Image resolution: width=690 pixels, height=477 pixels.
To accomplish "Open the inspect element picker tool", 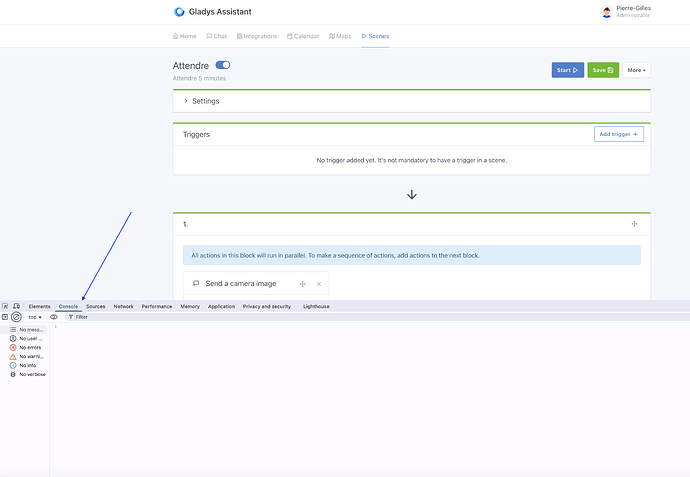I will click(5, 306).
